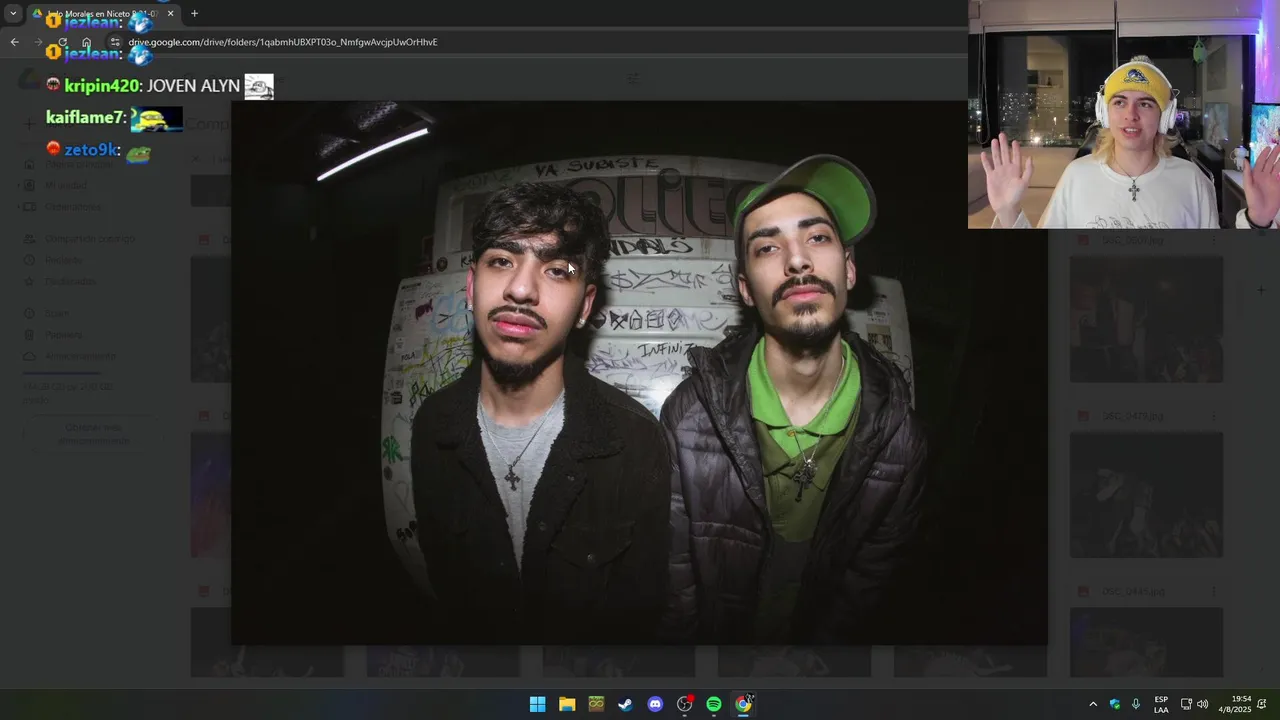Click the streamer webcam overlay
Screen dimensions: 1280x720
click(1124, 114)
